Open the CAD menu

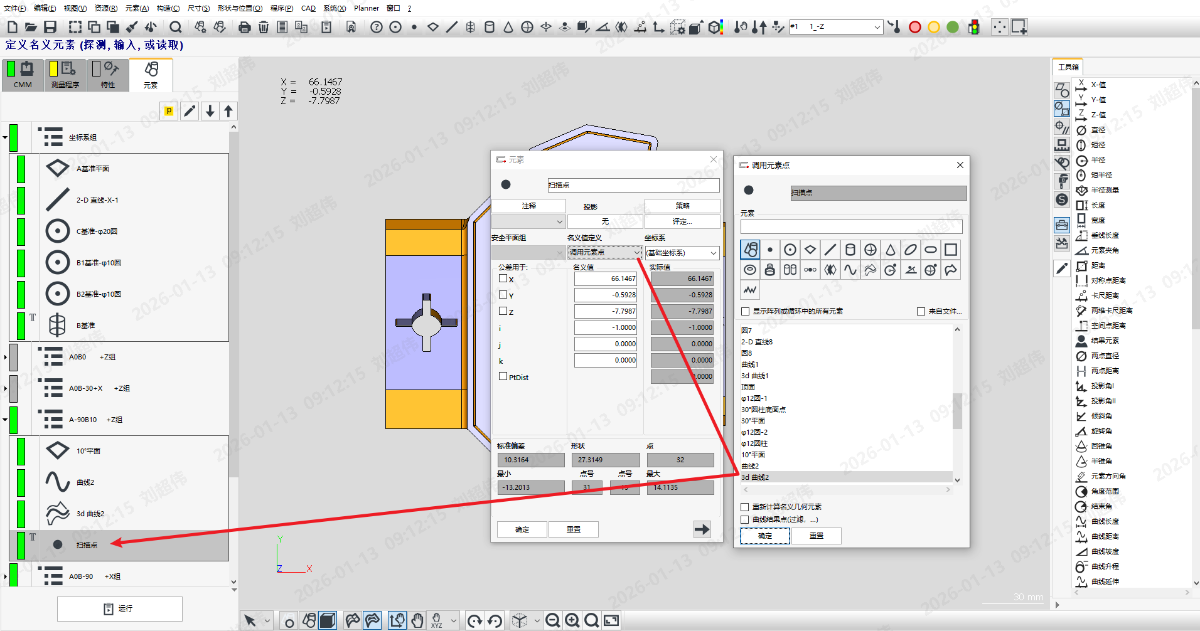click(x=307, y=8)
